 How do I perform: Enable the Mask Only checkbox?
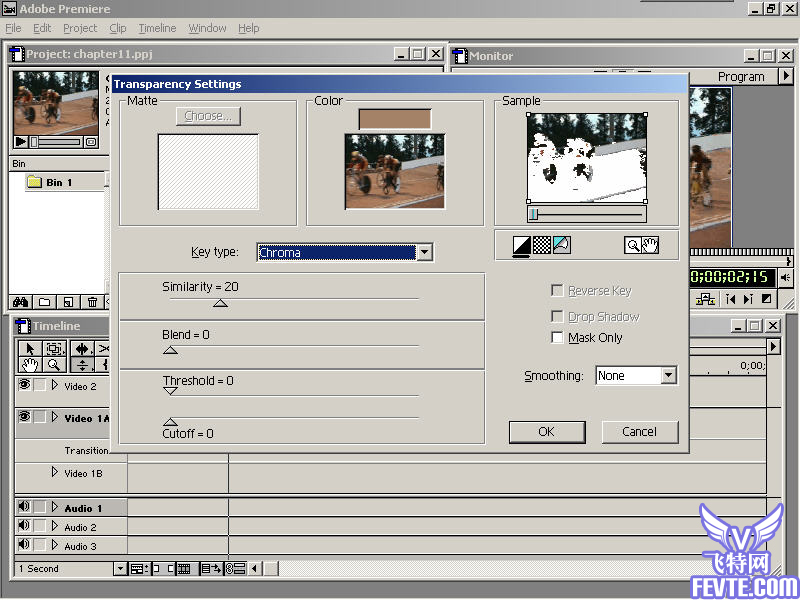[558, 338]
